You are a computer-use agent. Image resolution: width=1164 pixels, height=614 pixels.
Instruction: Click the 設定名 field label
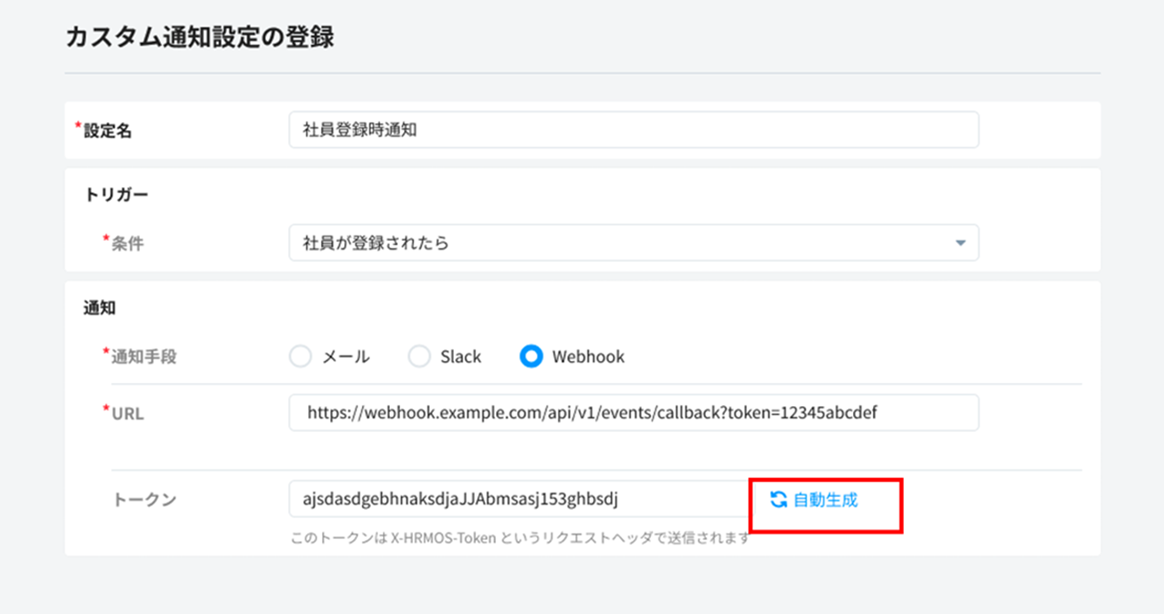pos(107,131)
